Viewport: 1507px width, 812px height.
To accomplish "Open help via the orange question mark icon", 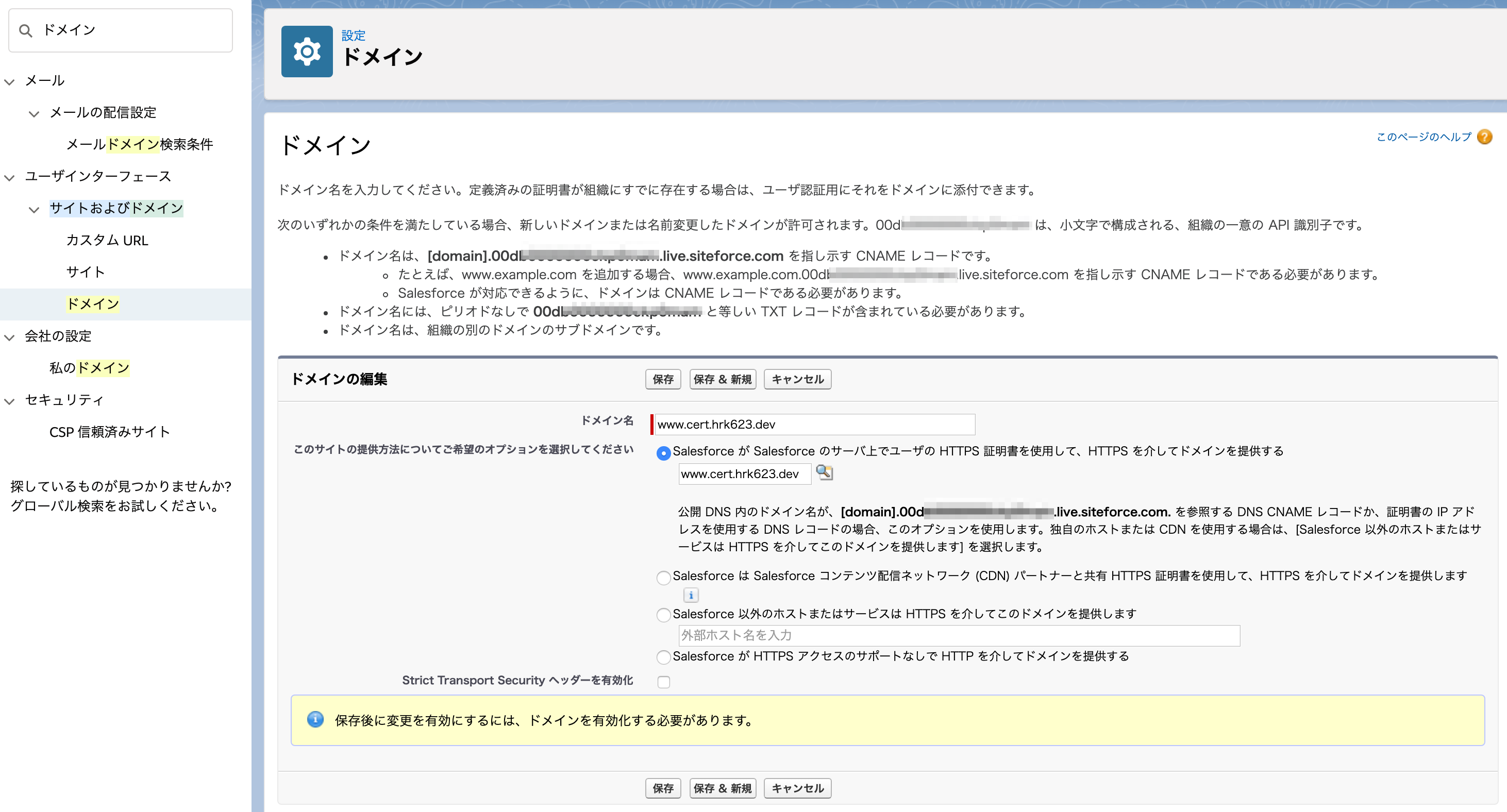I will pyautogui.click(x=1484, y=137).
